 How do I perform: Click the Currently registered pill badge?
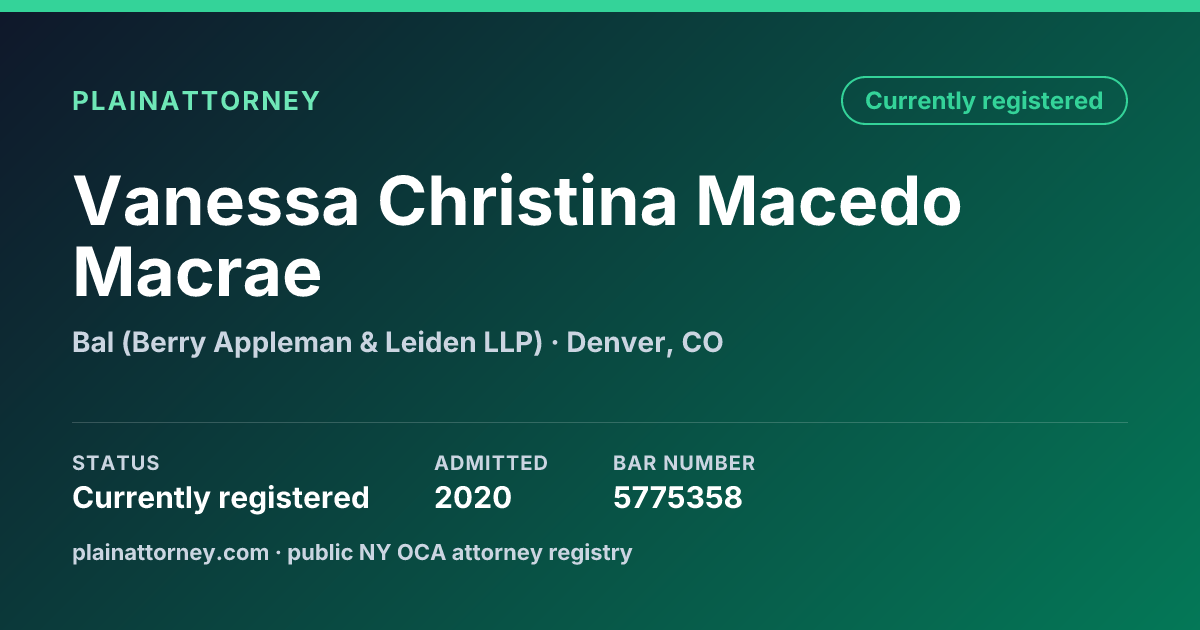coord(984,101)
